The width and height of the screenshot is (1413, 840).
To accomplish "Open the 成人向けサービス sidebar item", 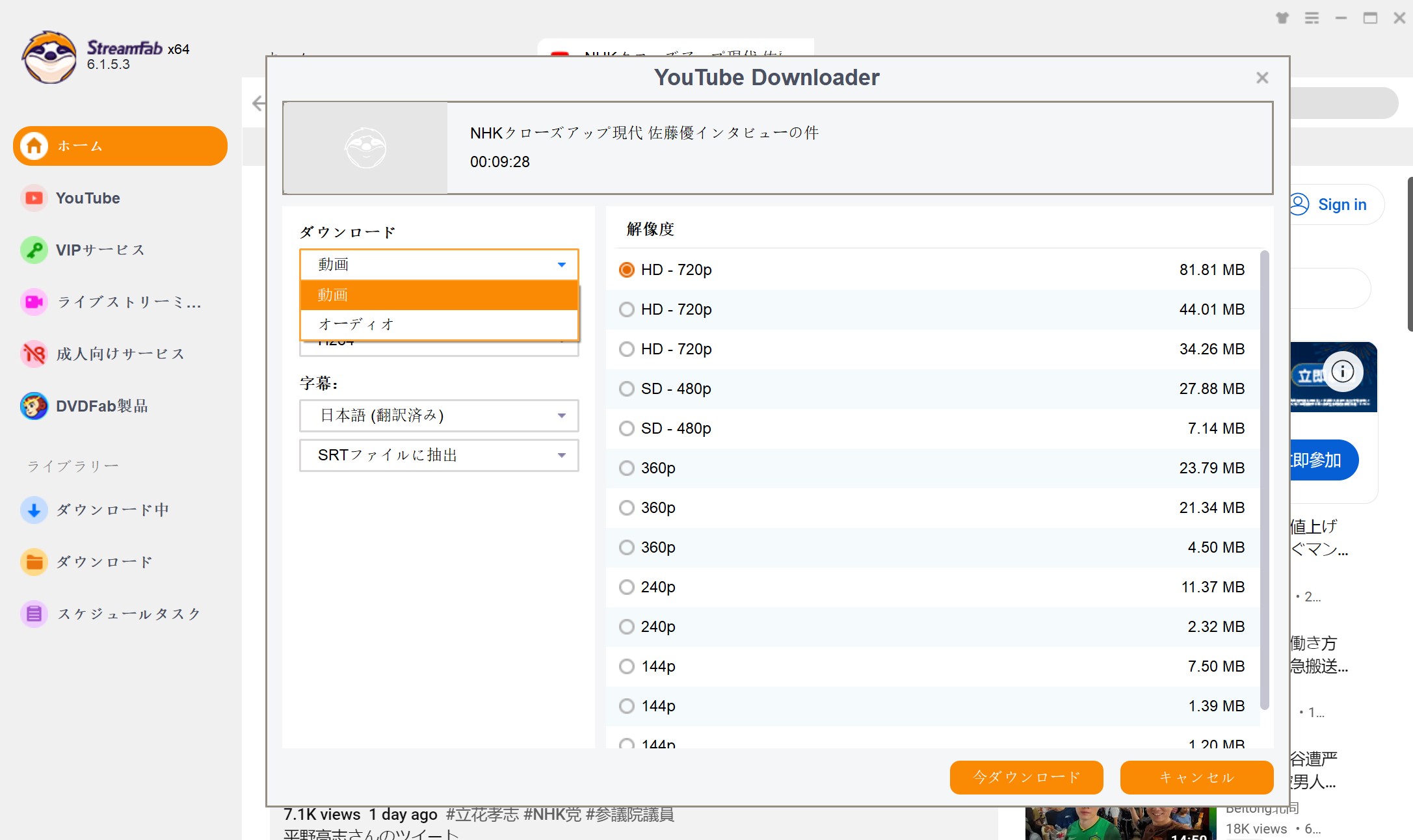I will 120,354.
